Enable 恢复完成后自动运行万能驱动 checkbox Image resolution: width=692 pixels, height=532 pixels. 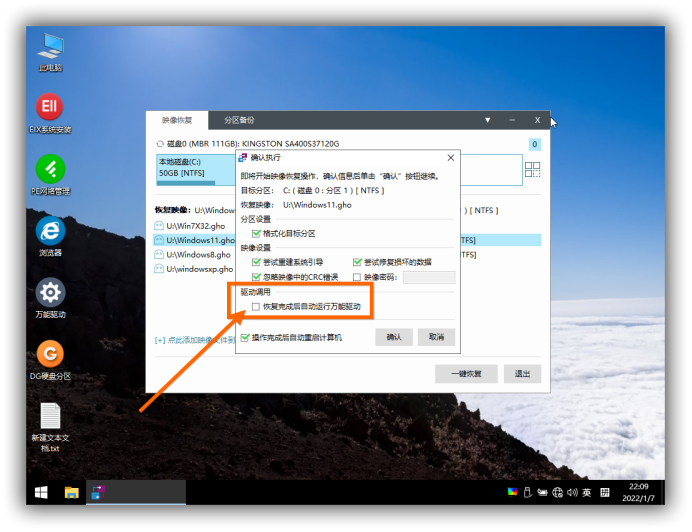(256, 306)
